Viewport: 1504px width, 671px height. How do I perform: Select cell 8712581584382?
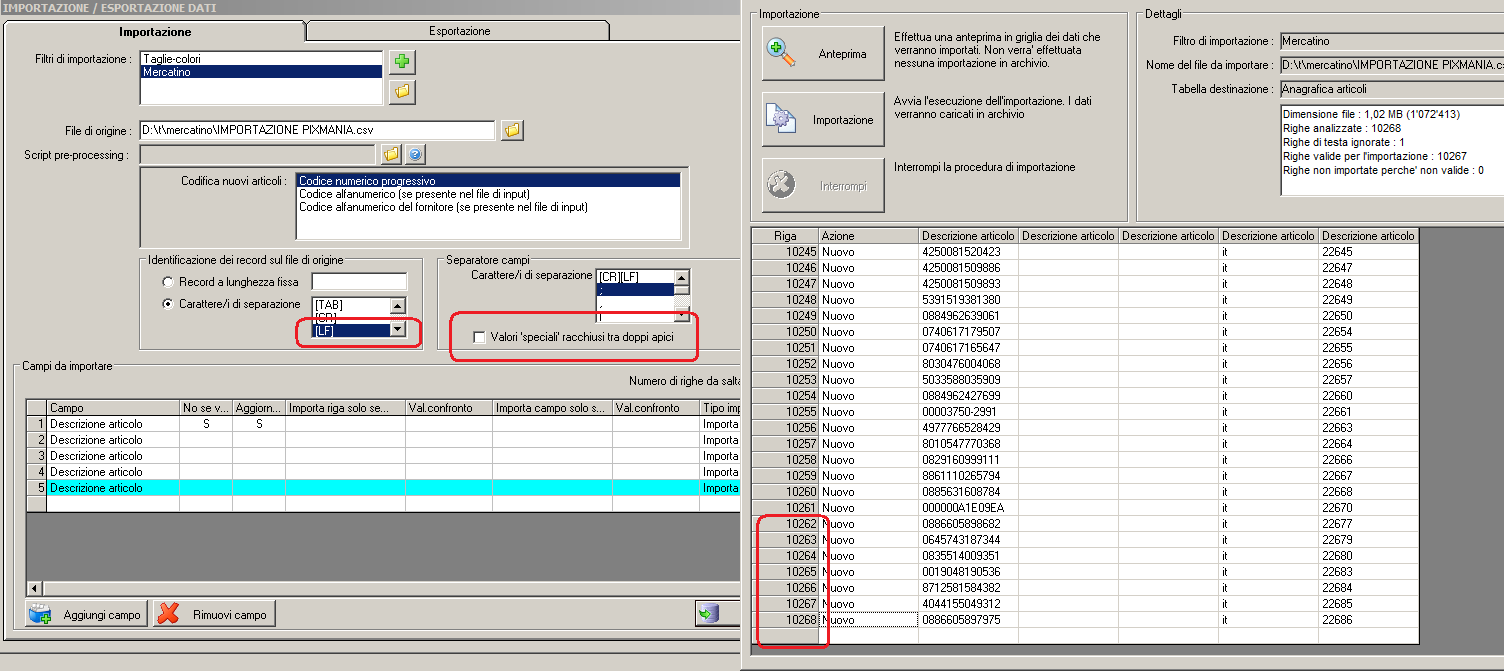tap(968, 588)
